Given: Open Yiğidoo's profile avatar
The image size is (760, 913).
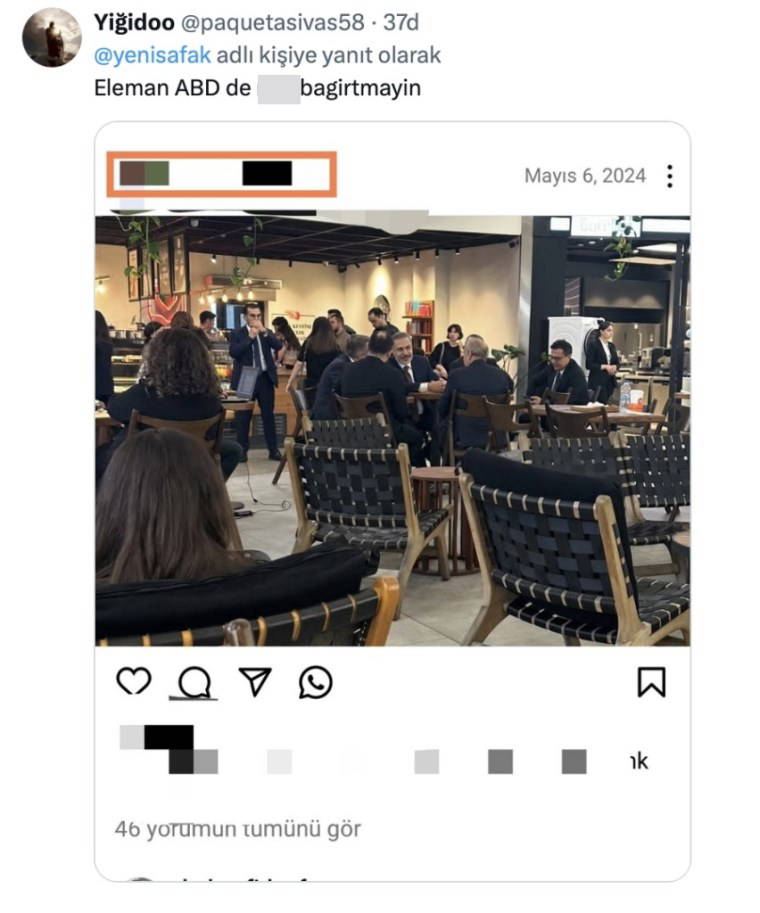Looking at the screenshot, I should pos(51,37).
